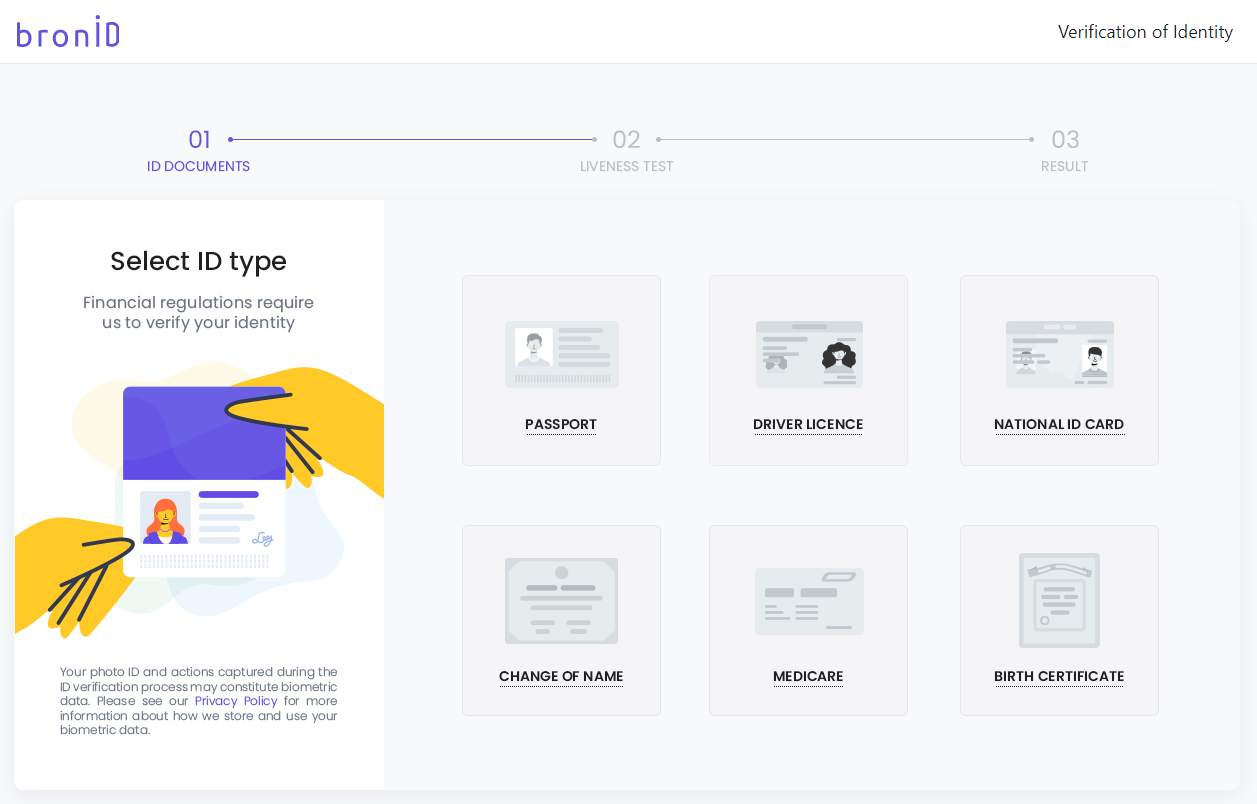The height and width of the screenshot is (804, 1257).
Task: Open the Privacy Policy link
Action: pos(236,700)
